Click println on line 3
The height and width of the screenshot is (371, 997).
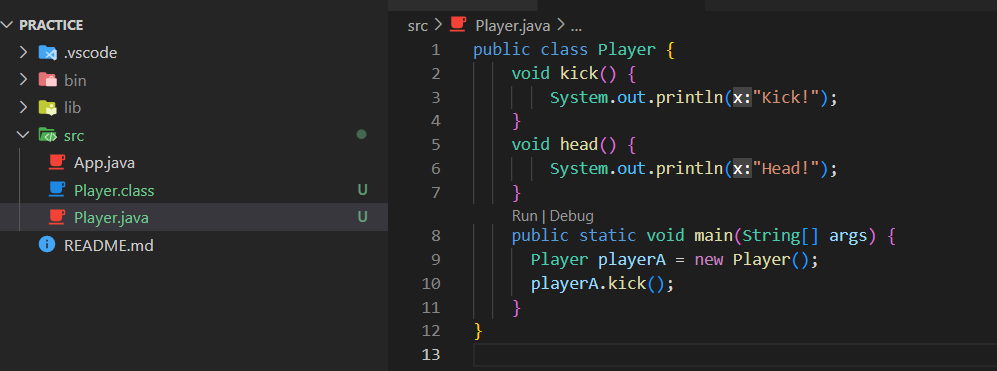[x=689, y=98]
